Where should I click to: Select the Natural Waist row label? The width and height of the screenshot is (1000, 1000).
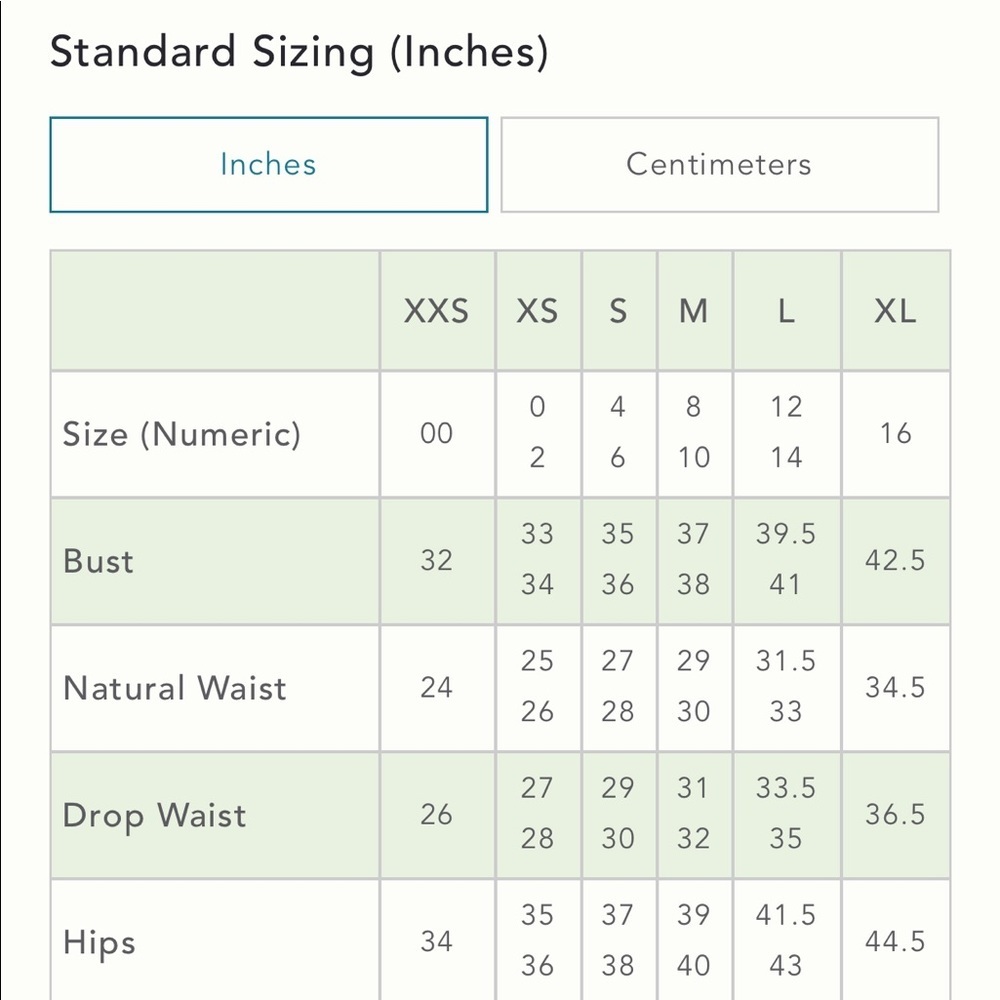175,688
